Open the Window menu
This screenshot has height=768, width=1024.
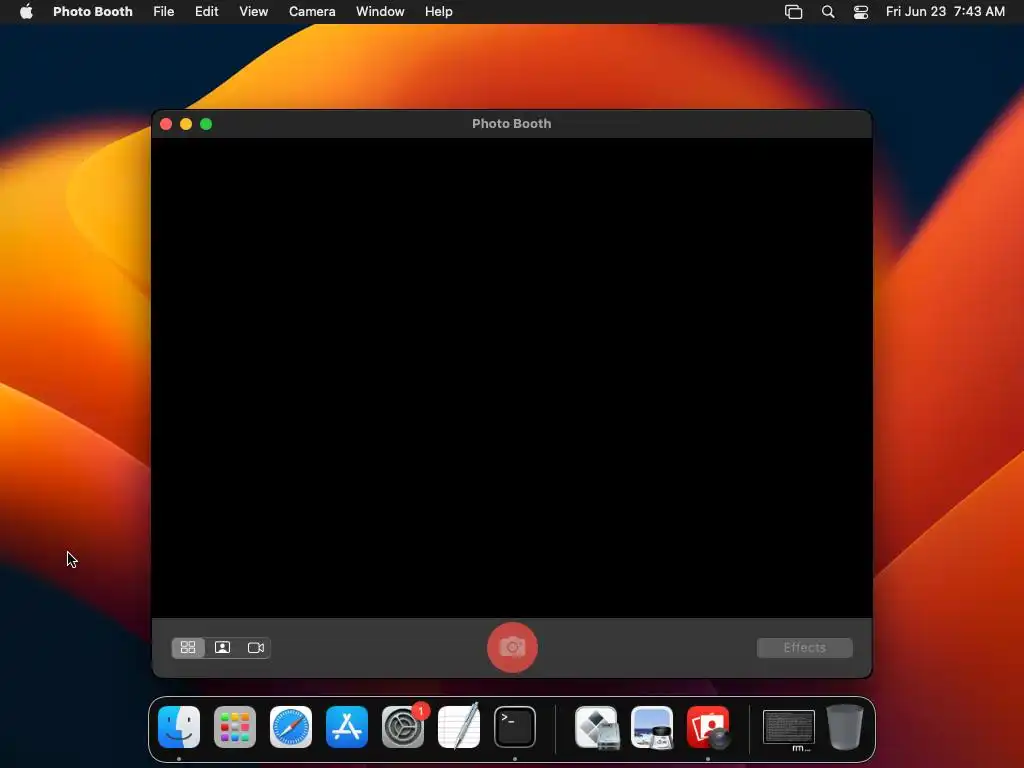click(380, 12)
